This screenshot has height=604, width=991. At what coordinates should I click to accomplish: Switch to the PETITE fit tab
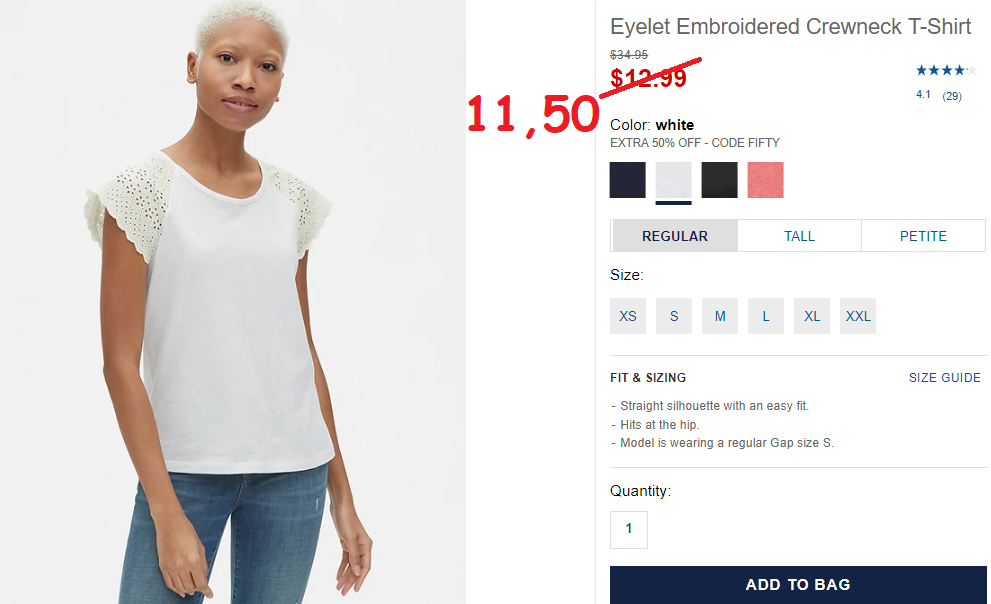click(923, 236)
